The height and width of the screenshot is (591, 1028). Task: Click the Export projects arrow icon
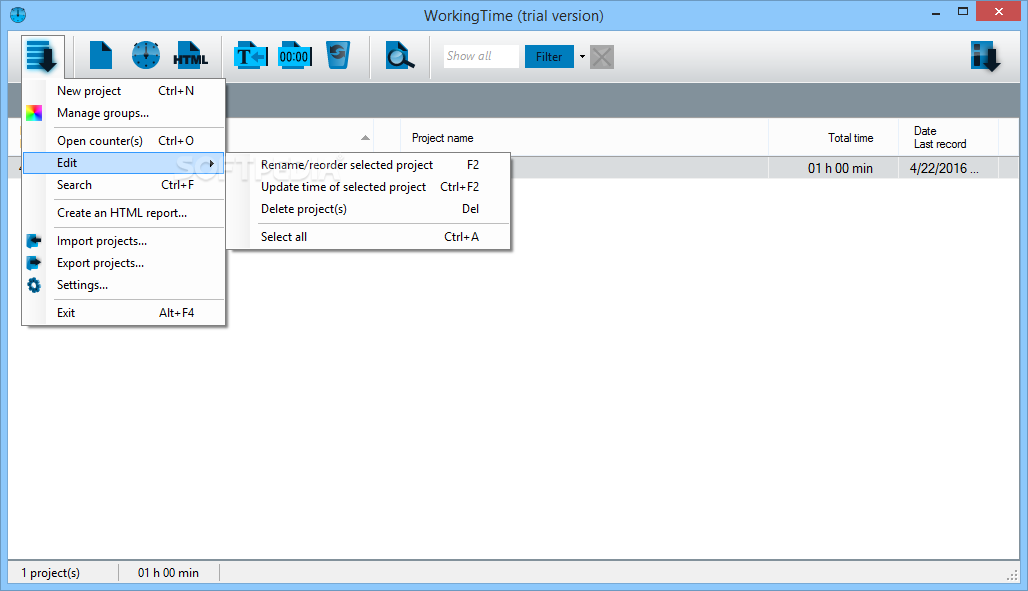[34, 262]
